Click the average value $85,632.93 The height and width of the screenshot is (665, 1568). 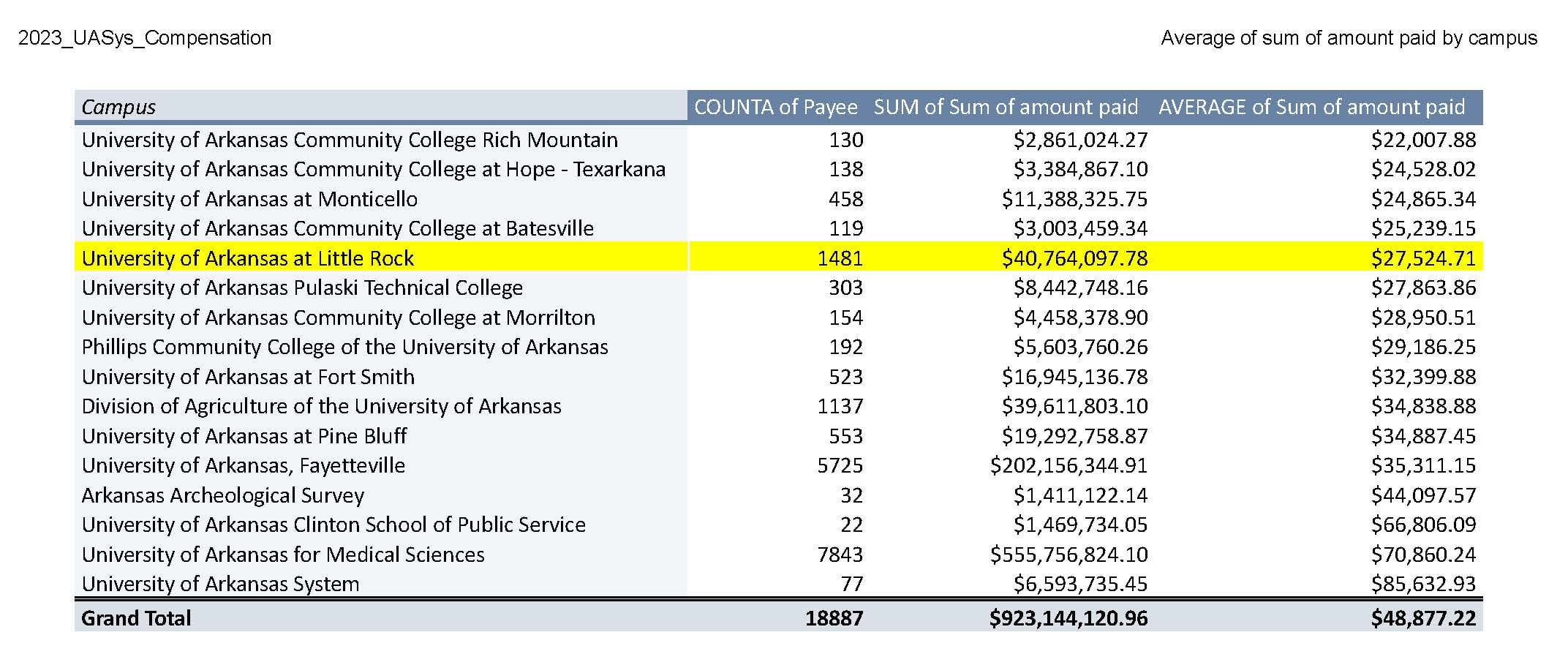(1423, 584)
